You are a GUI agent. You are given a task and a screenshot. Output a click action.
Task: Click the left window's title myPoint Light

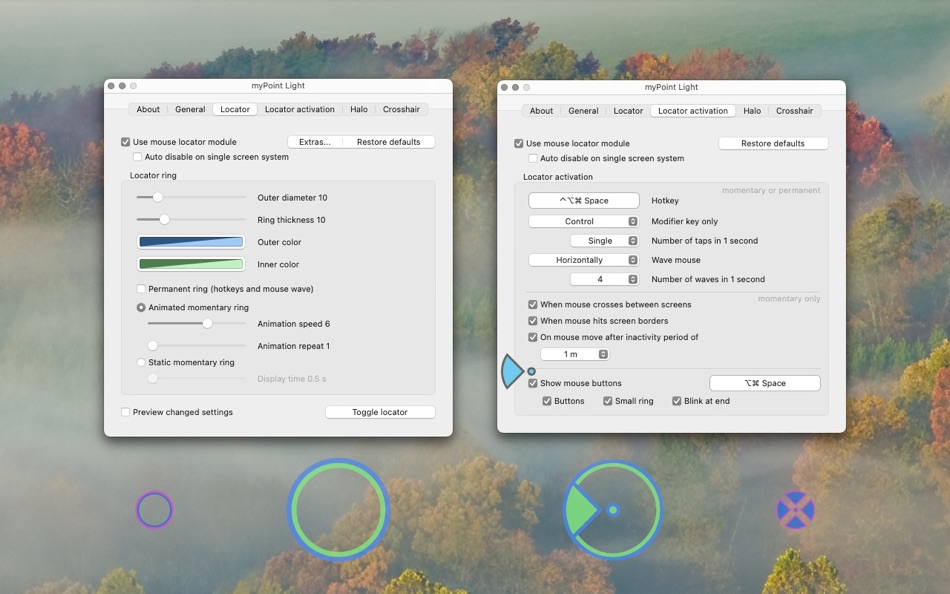pos(278,85)
